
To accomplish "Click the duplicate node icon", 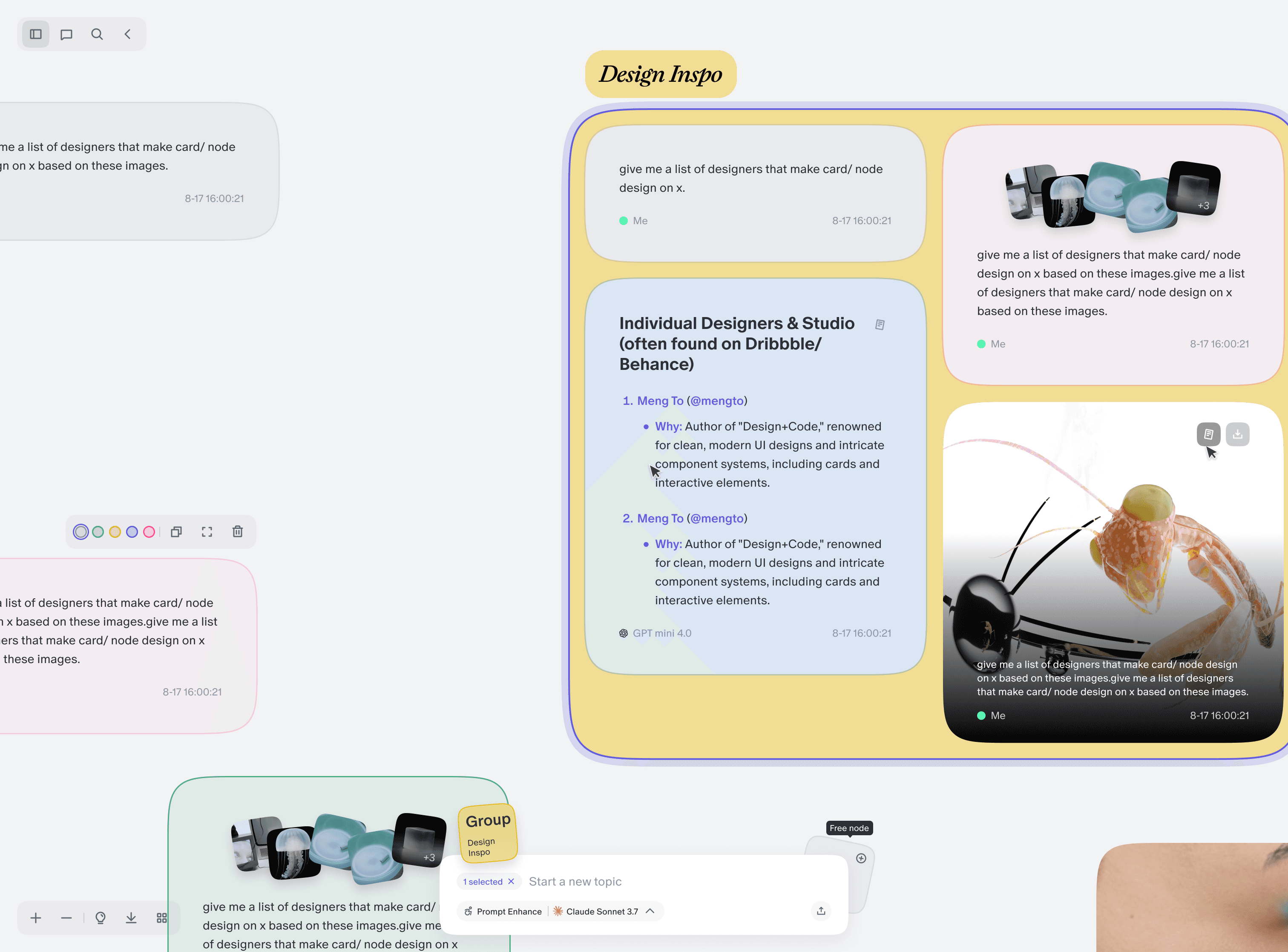I will 176,531.
